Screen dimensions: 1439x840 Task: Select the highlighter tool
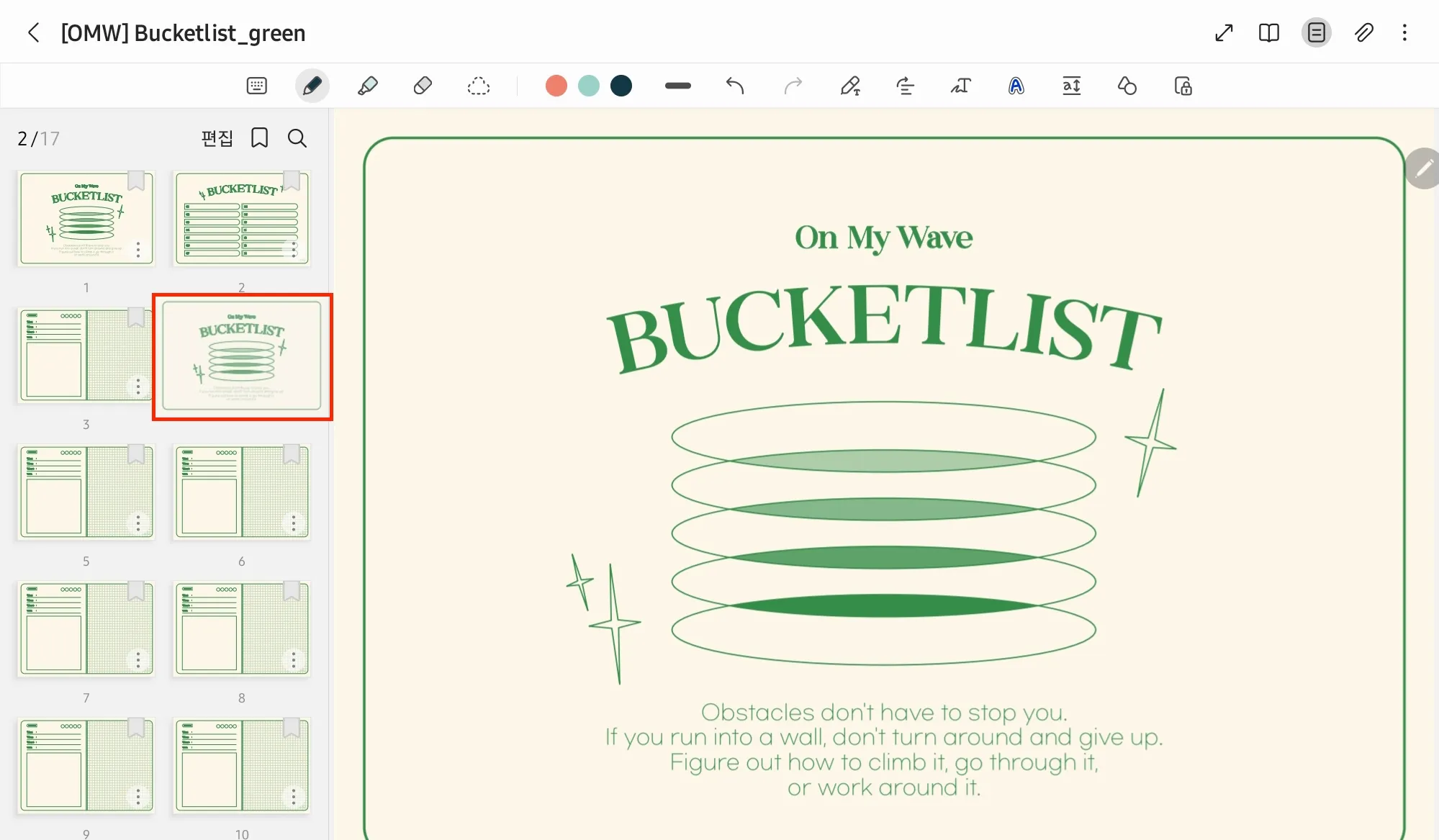[367, 86]
